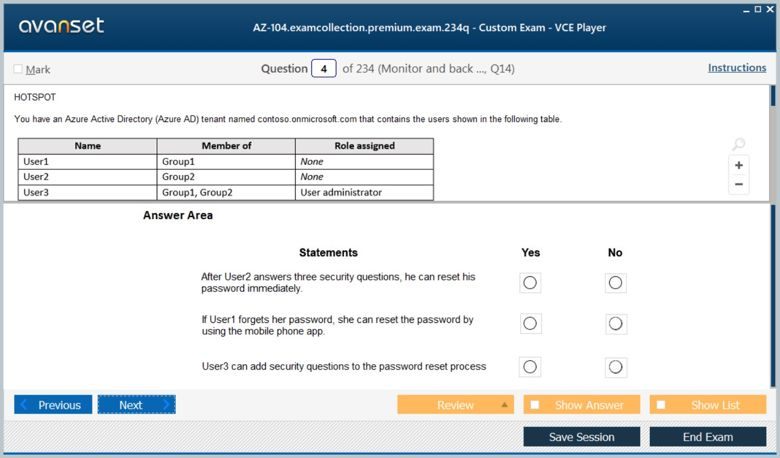Select Yes for User2 security questions statement
Image resolution: width=780 pixels, height=458 pixels.
click(530, 283)
